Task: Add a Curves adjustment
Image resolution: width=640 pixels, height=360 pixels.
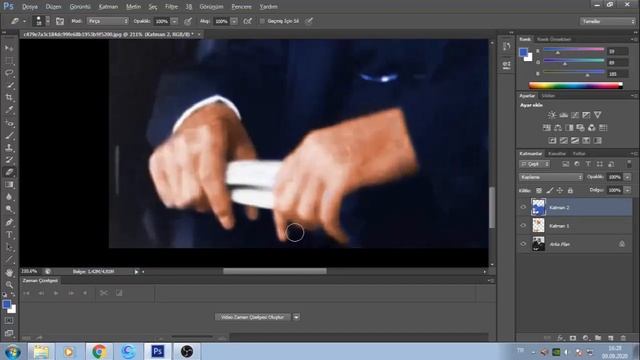Action: pyautogui.click(x=575, y=115)
